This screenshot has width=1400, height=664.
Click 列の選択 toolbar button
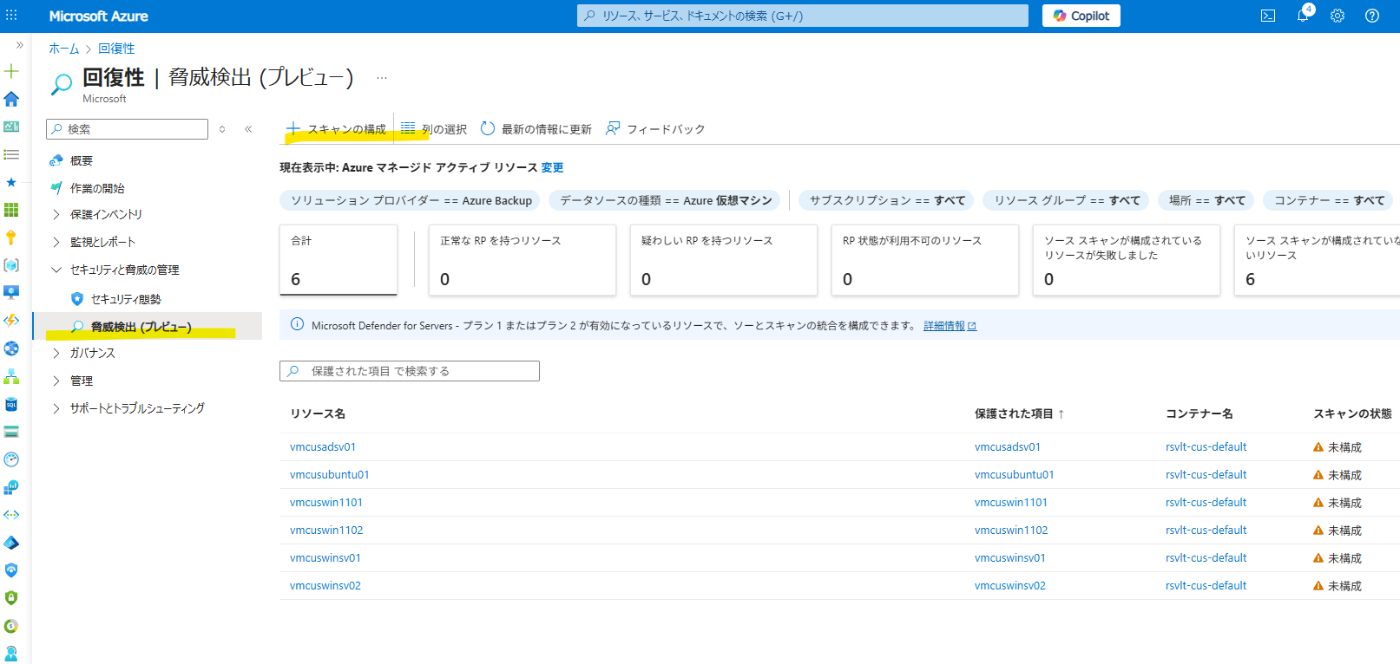pyautogui.click(x=434, y=129)
